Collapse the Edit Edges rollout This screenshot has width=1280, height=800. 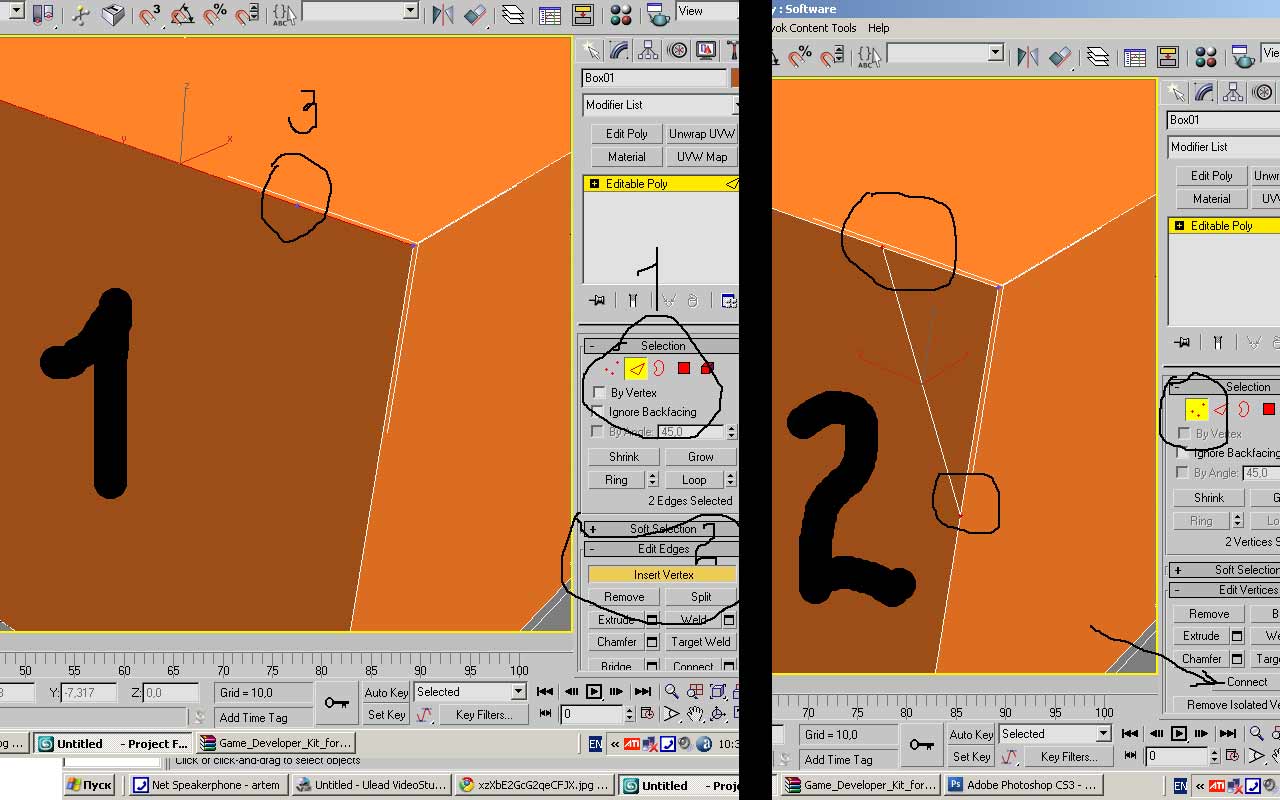point(592,549)
